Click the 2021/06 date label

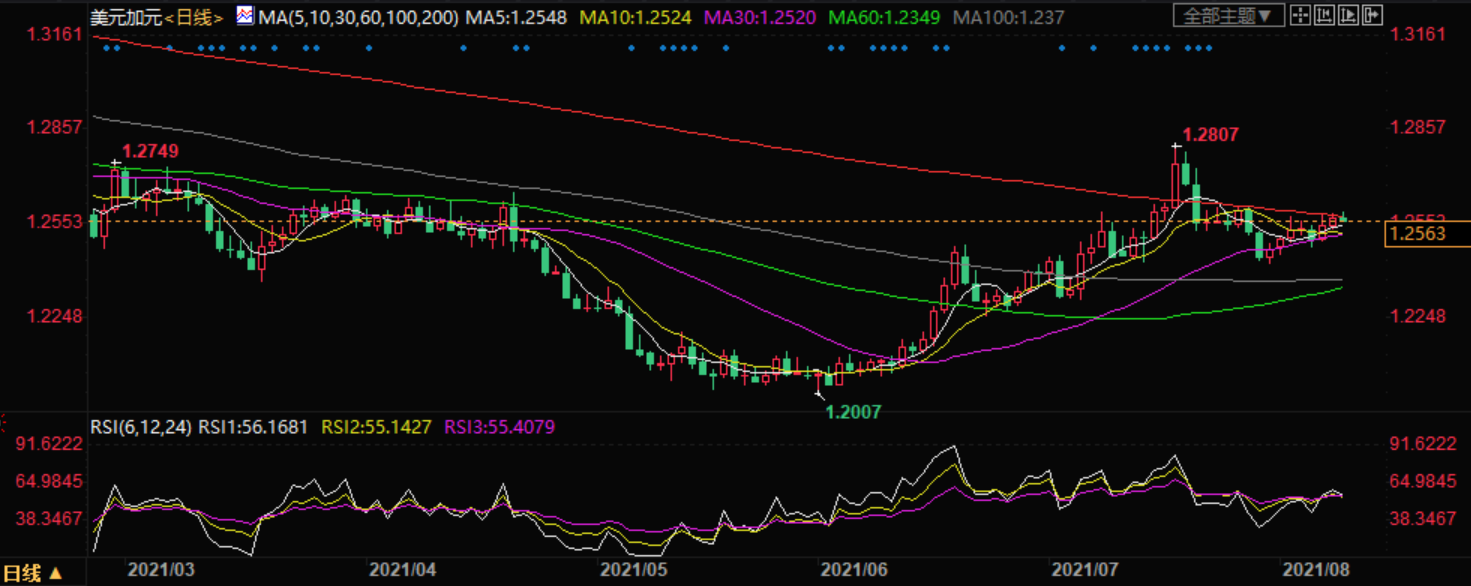point(854,569)
